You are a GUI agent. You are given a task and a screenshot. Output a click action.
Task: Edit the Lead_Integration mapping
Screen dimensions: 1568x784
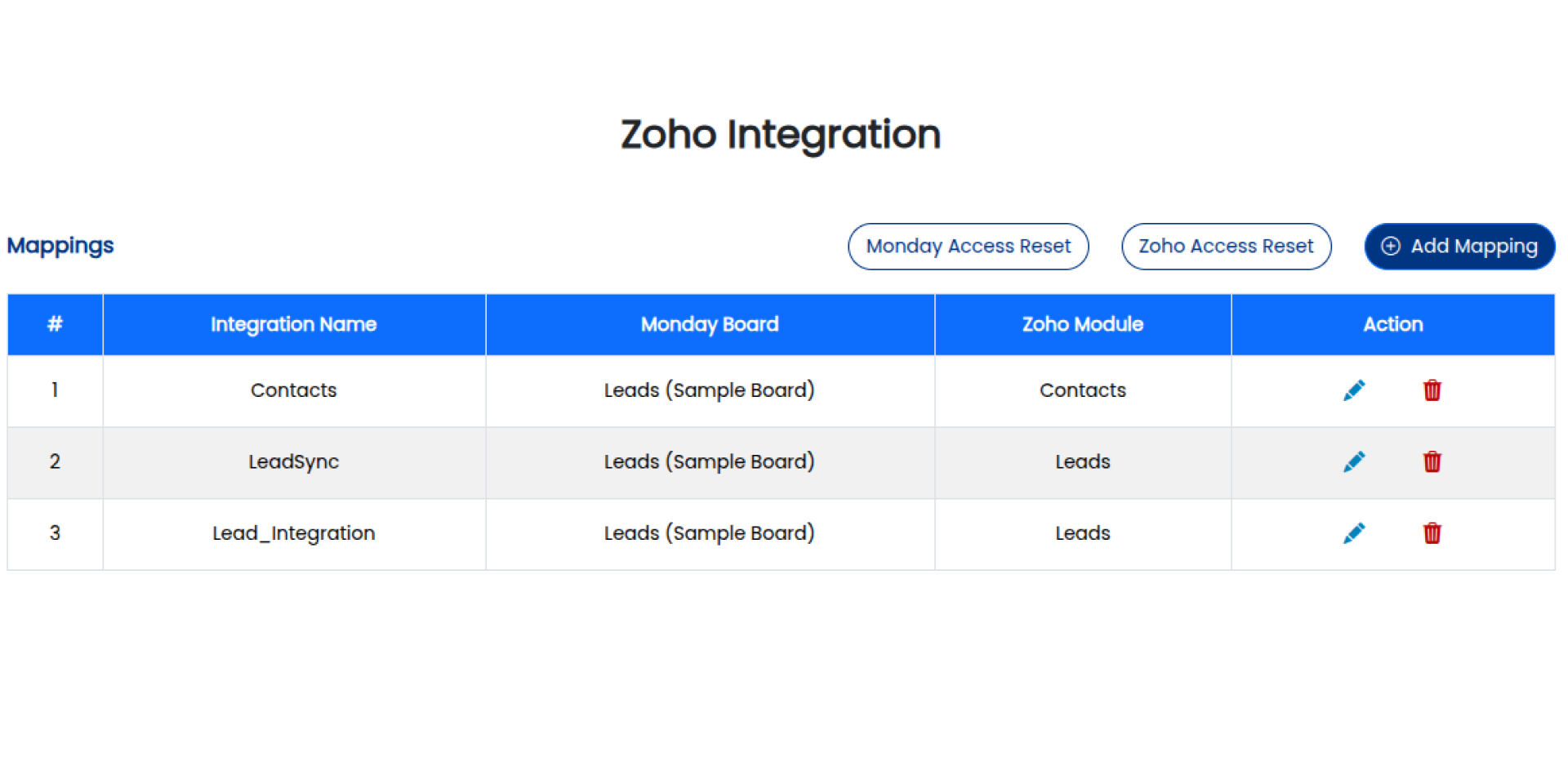pos(1353,533)
